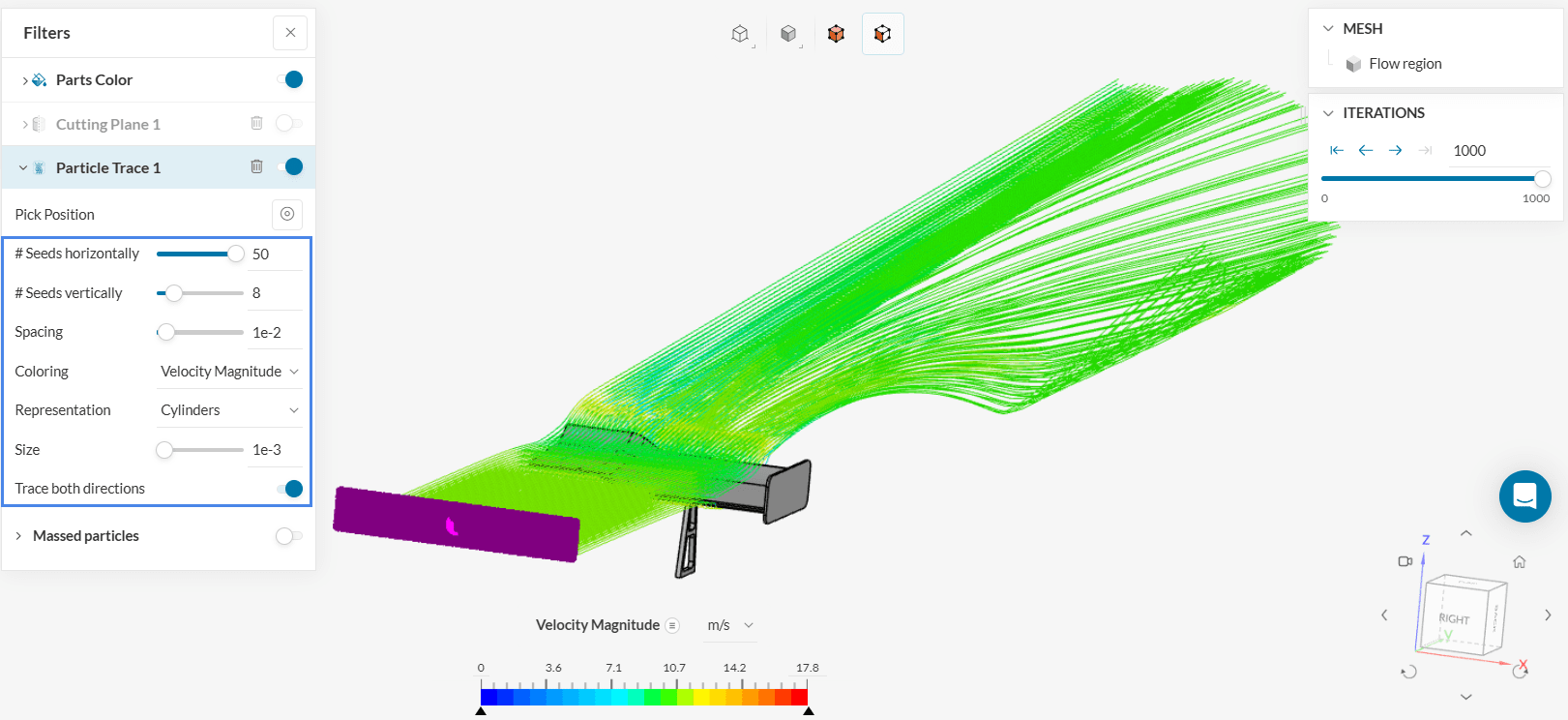The width and height of the screenshot is (1568, 720).
Task: Step to next iteration arrow
Action: coord(1395,150)
